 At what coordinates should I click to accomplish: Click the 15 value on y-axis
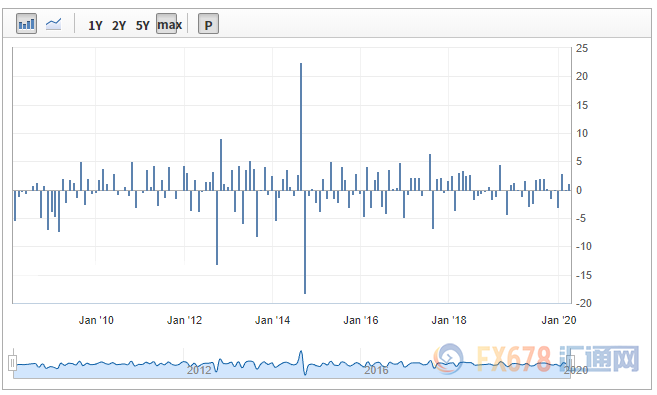(x=582, y=106)
